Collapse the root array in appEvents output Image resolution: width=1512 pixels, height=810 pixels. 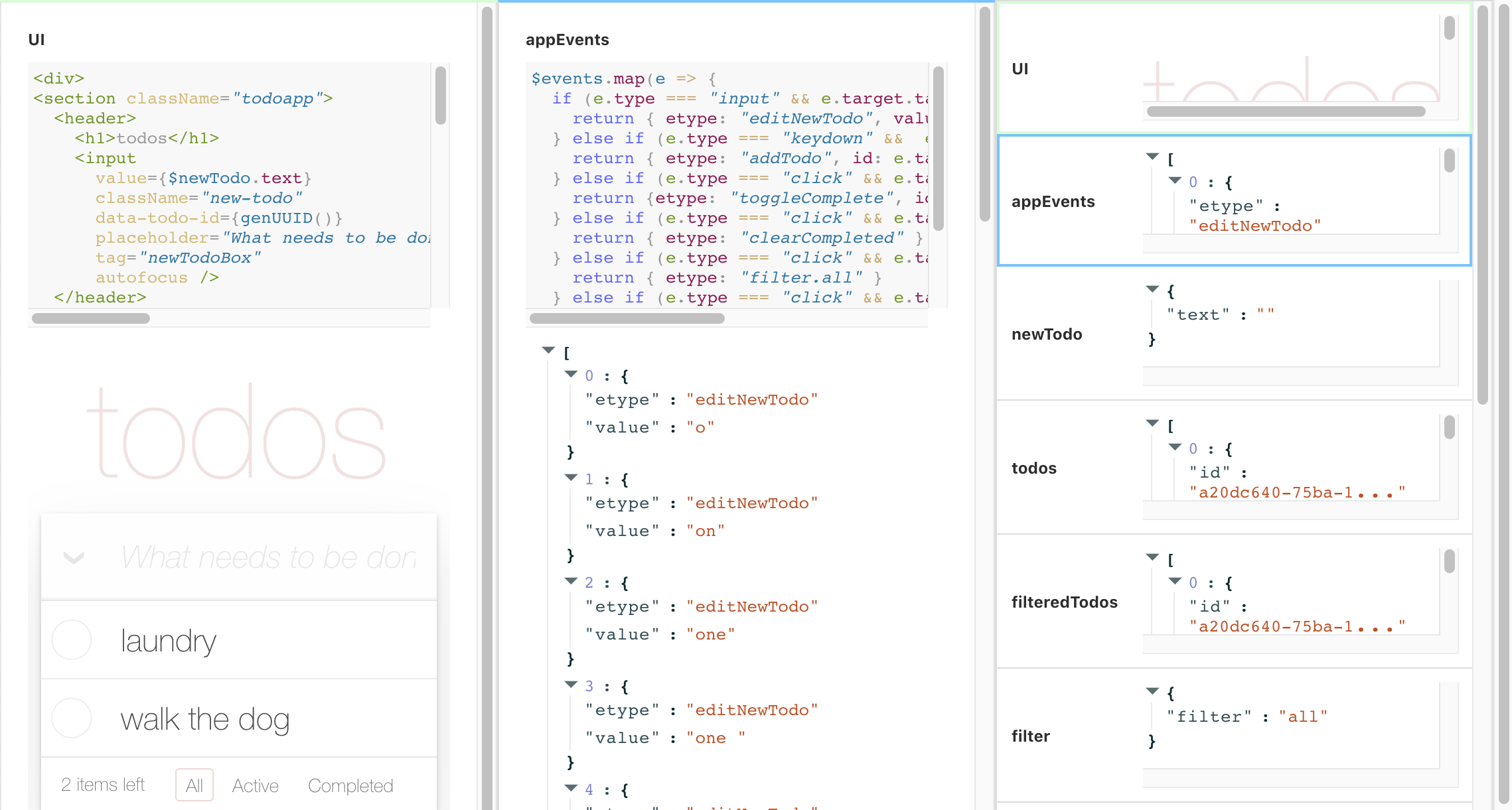[548, 350]
